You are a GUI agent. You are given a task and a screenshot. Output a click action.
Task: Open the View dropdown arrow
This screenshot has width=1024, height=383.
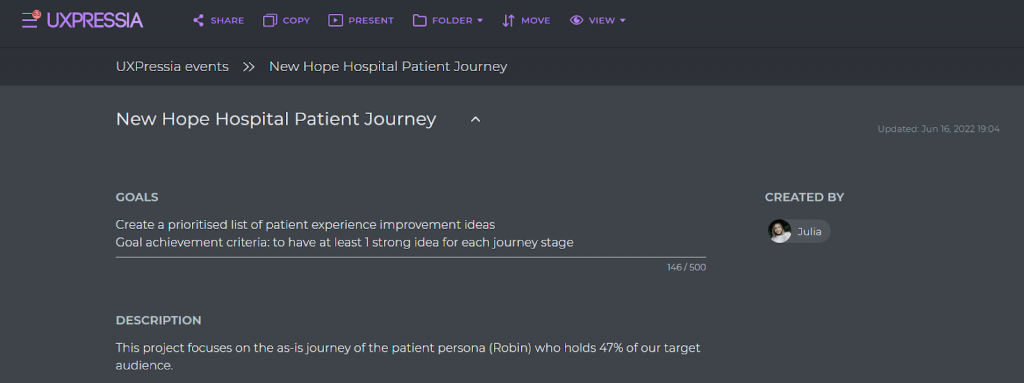pyautogui.click(x=622, y=20)
